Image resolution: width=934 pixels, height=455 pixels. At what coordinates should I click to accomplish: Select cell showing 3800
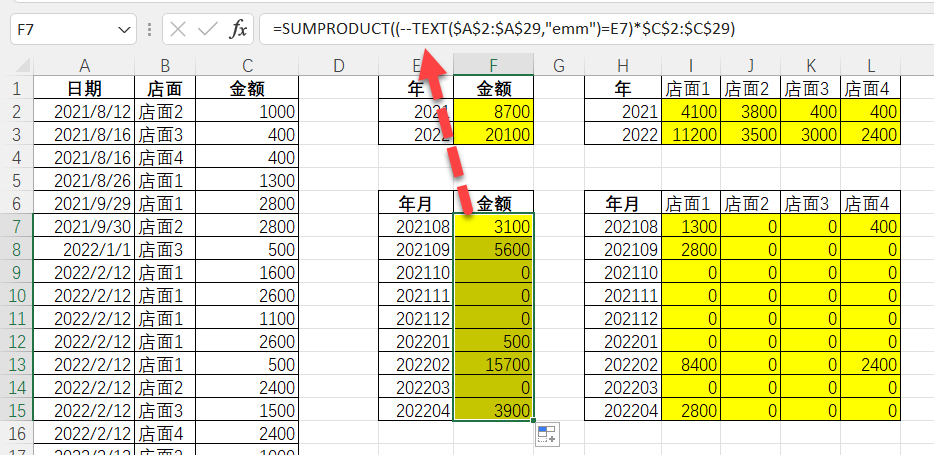point(751,111)
